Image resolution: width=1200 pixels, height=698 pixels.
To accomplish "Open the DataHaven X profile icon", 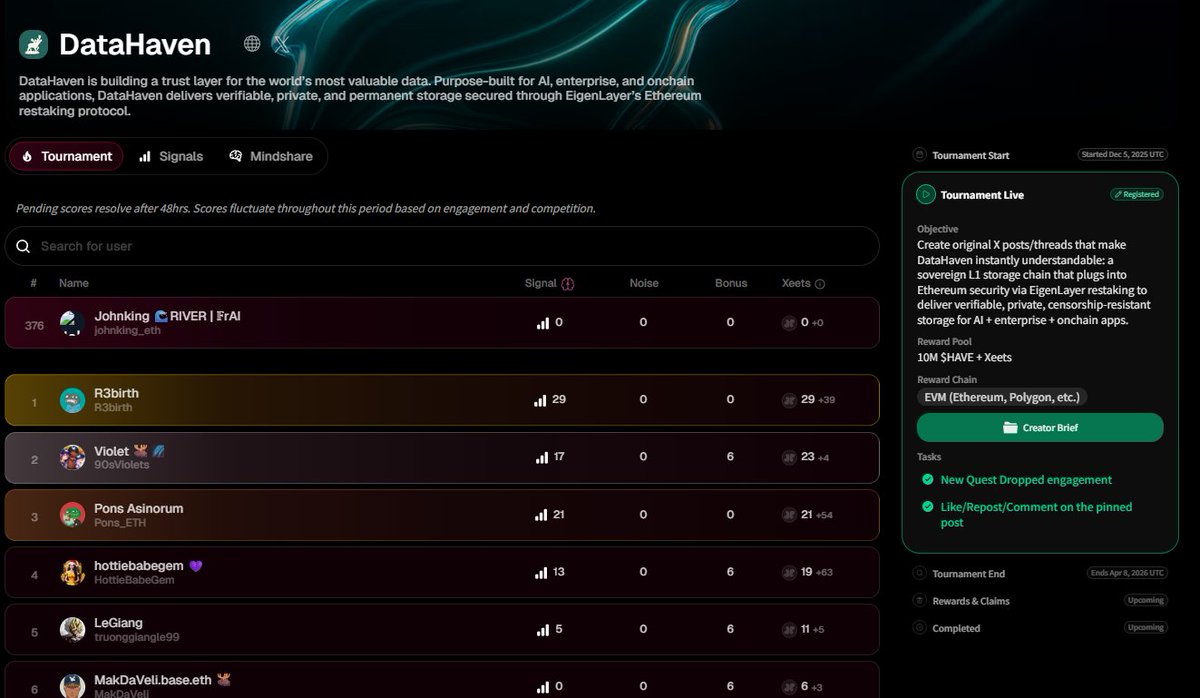I will tap(282, 44).
